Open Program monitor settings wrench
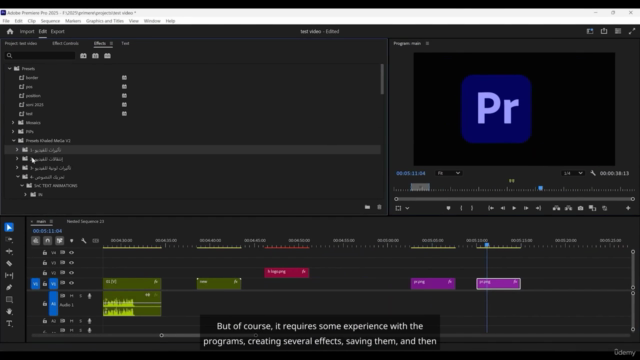The width and height of the screenshot is (640, 360). coord(593,173)
